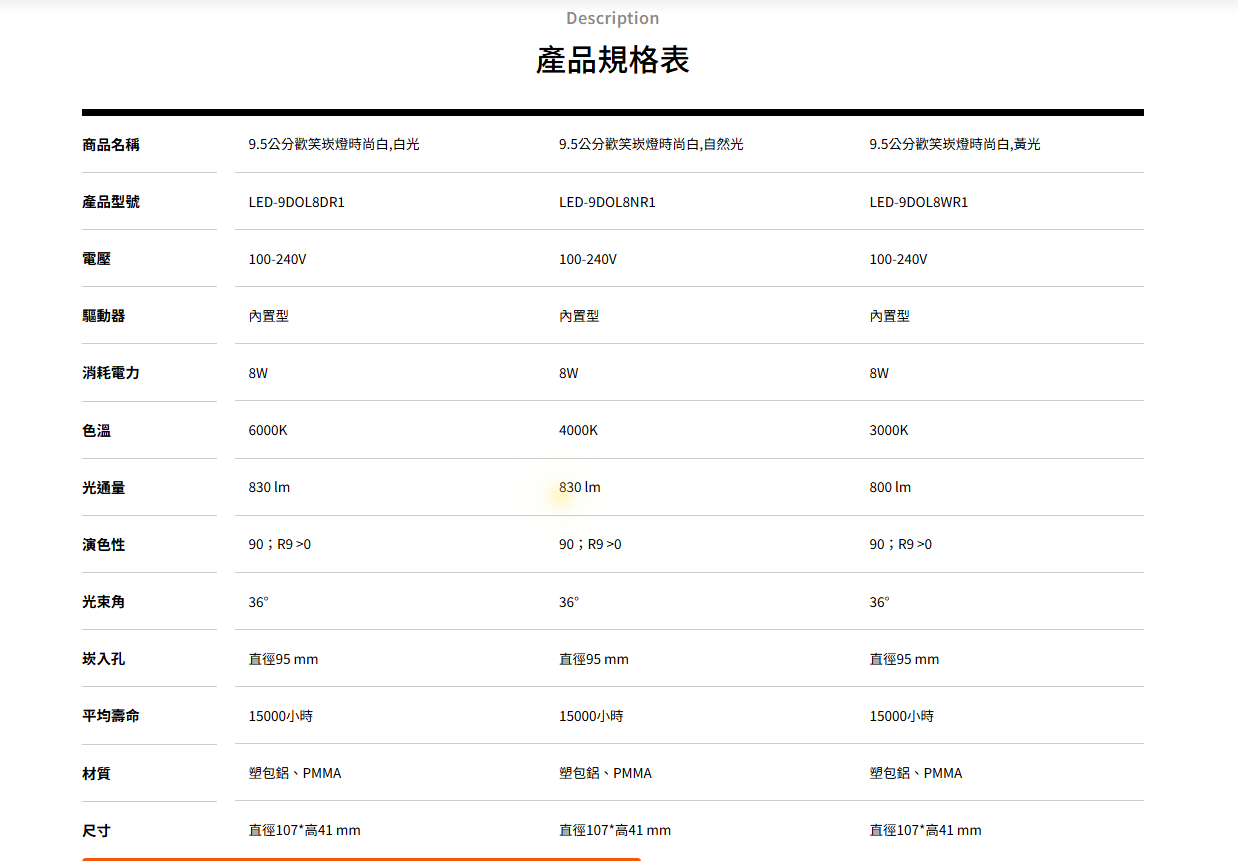Click the 產品規格表 heading
This screenshot has width=1238, height=861.
[x=612, y=60]
